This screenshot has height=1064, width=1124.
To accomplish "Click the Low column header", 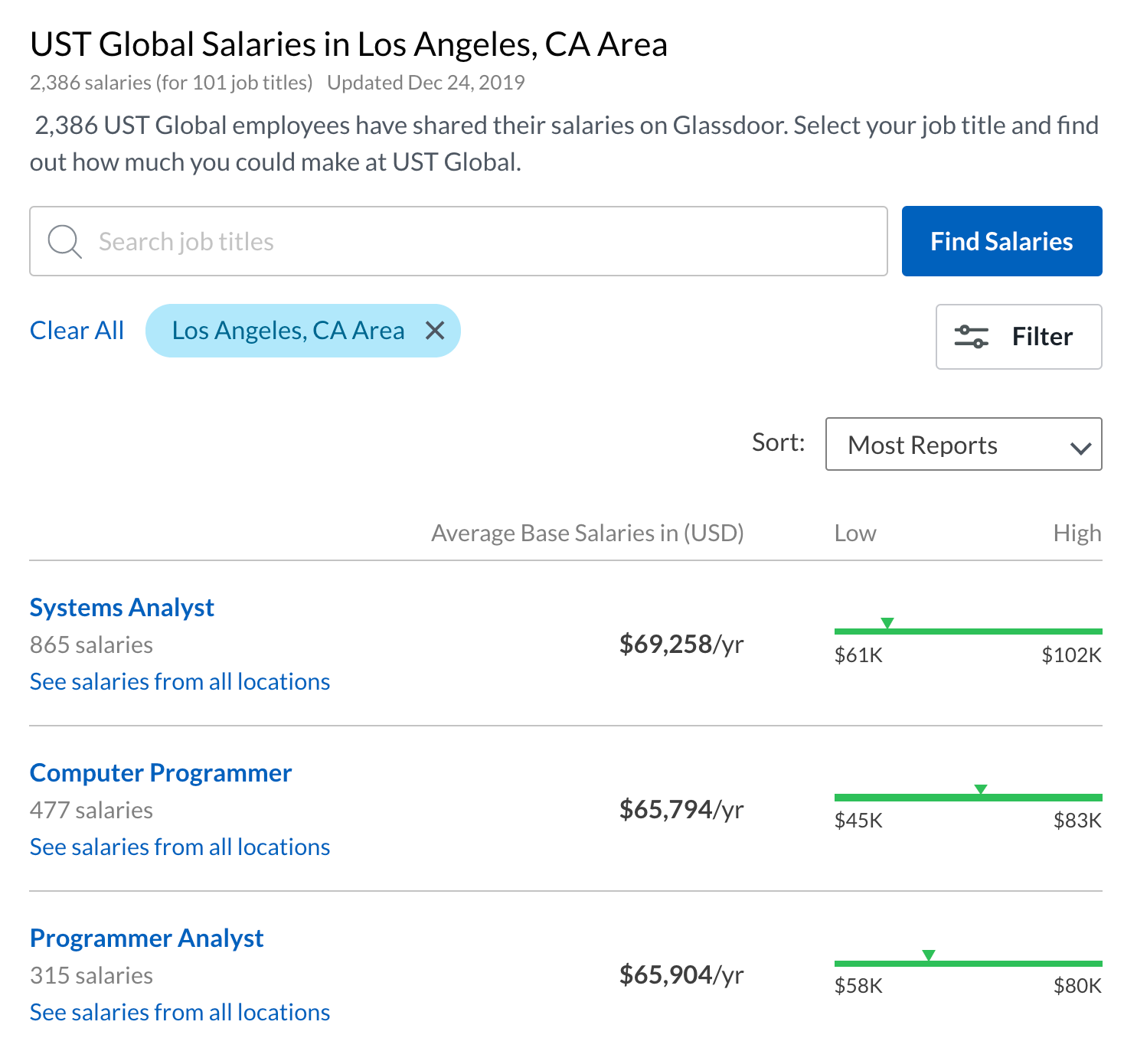I will pos(855,533).
